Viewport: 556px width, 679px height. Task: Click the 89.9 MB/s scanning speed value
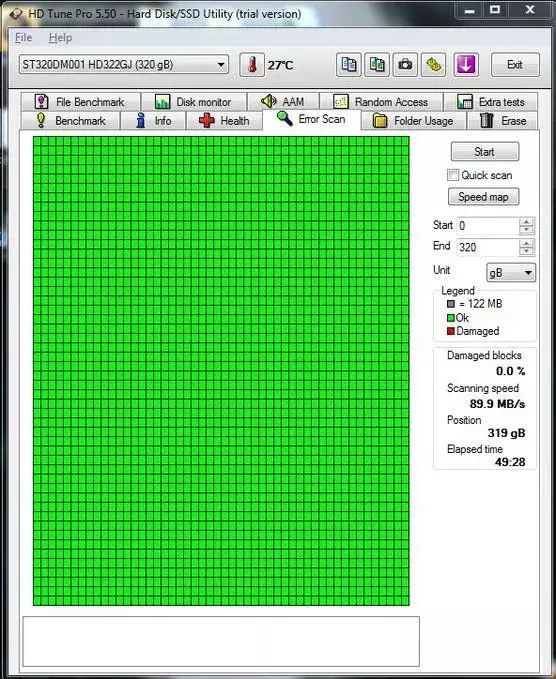(x=497, y=404)
